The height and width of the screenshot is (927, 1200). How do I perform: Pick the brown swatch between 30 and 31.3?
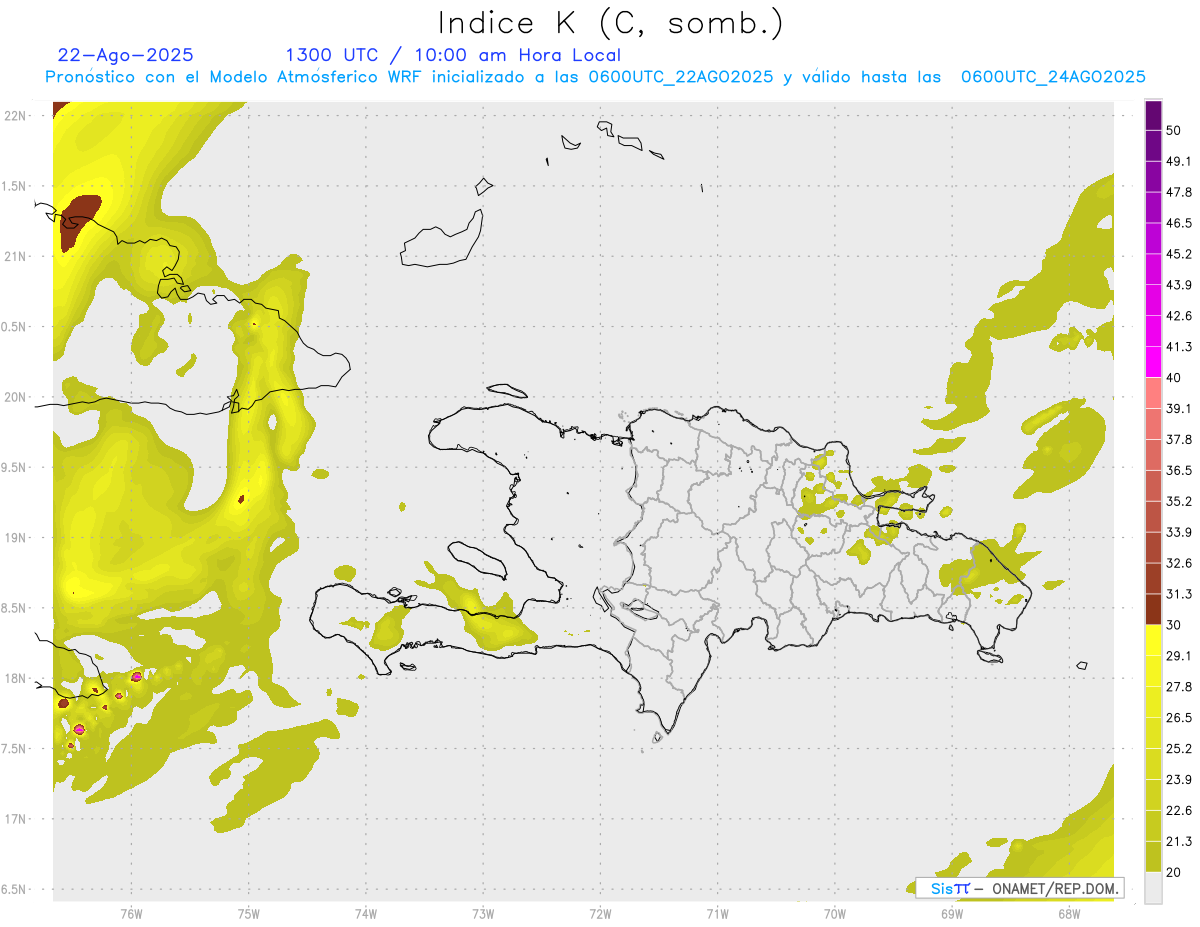1153,610
